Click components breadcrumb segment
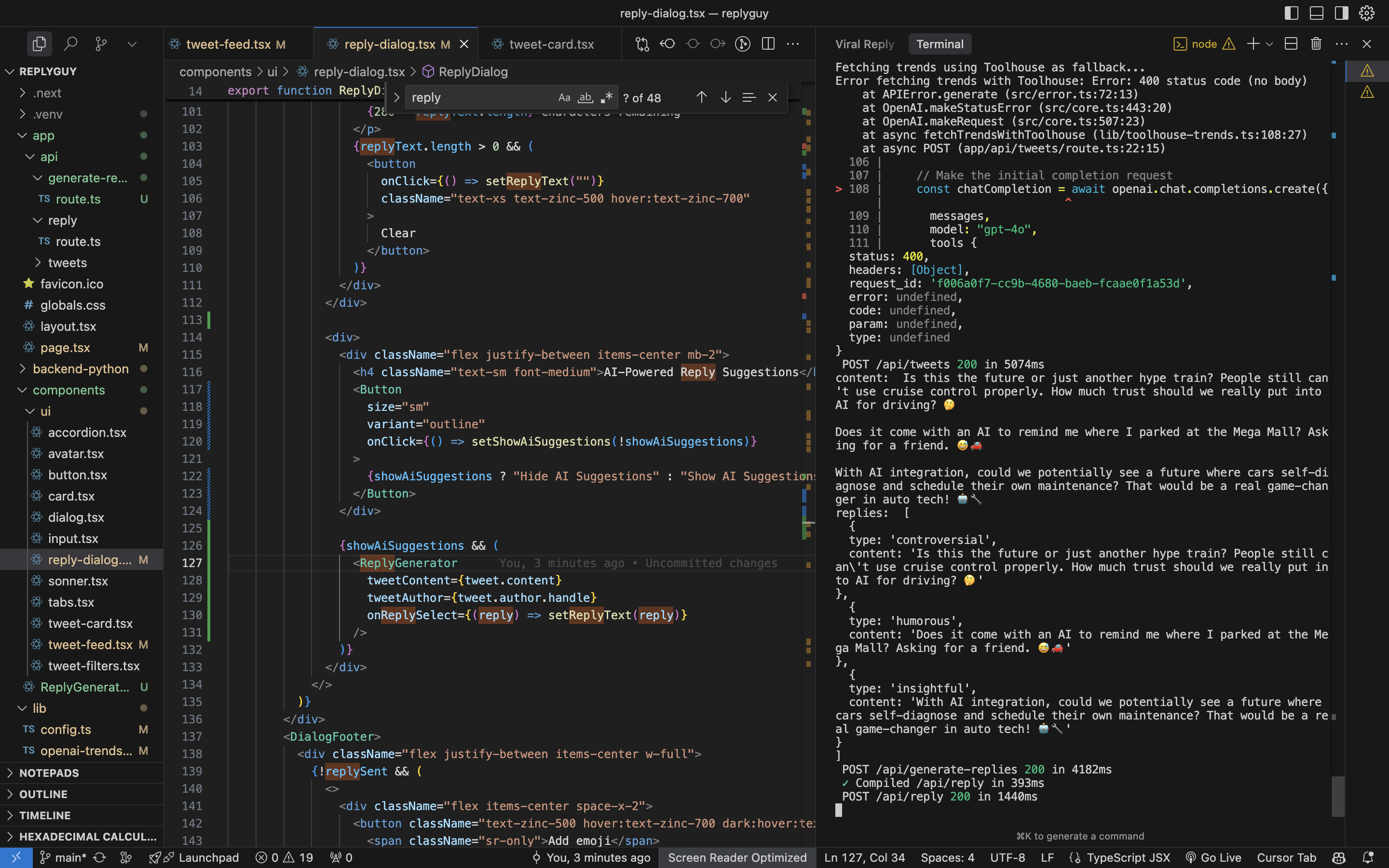The width and height of the screenshot is (1389, 868). (215, 72)
